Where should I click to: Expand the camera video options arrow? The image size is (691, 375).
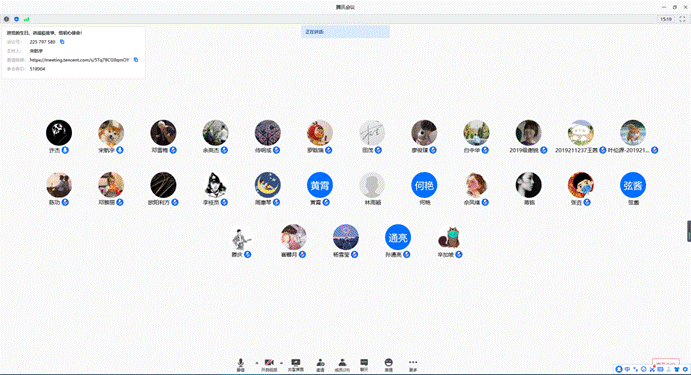click(281, 363)
